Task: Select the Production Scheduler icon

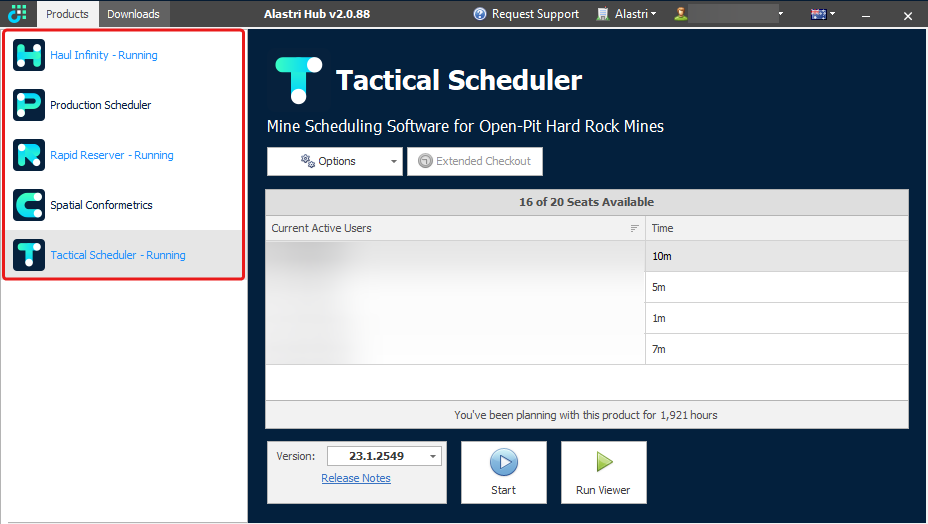Action: [x=29, y=105]
